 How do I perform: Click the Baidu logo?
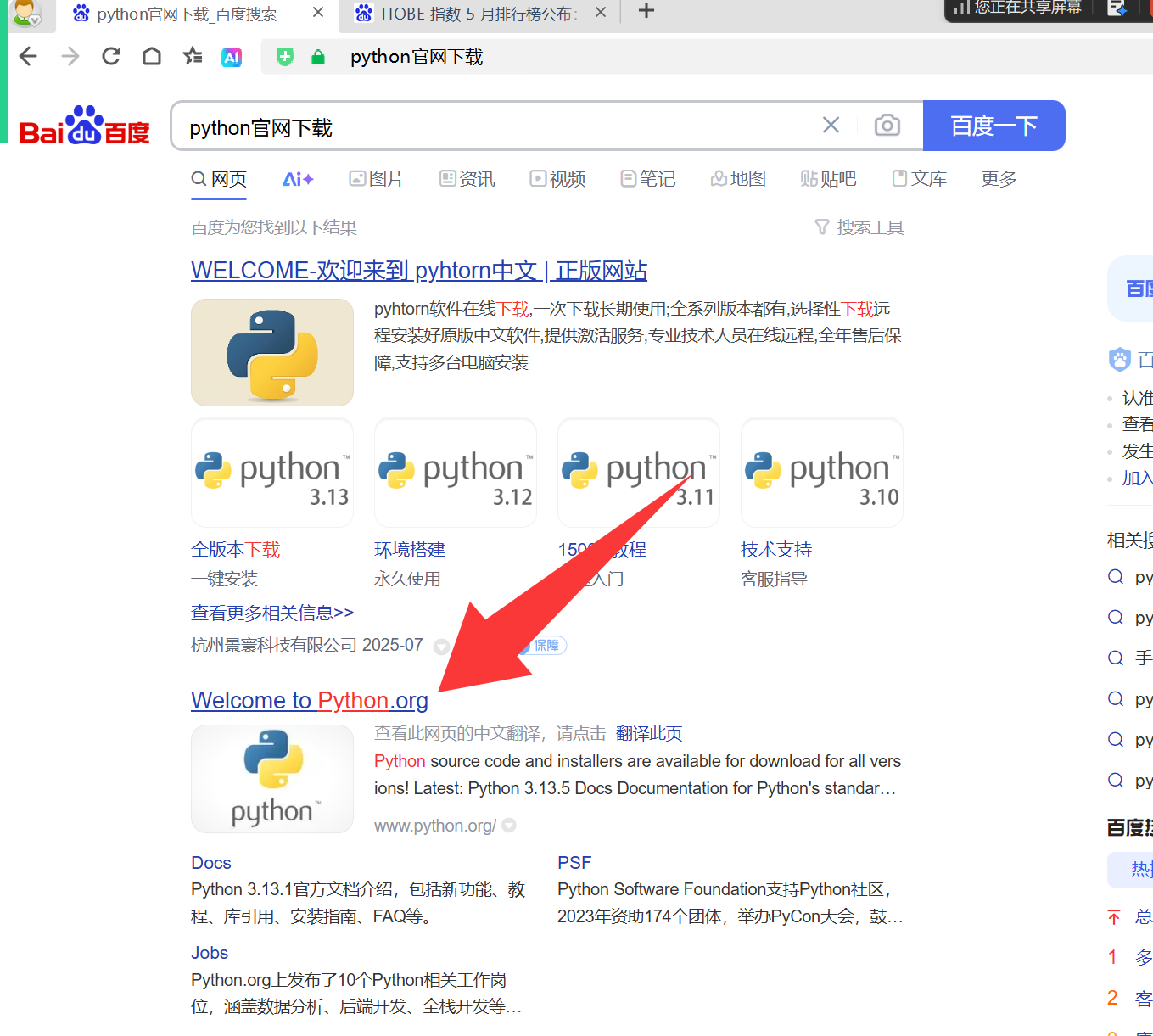click(x=85, y=126)
